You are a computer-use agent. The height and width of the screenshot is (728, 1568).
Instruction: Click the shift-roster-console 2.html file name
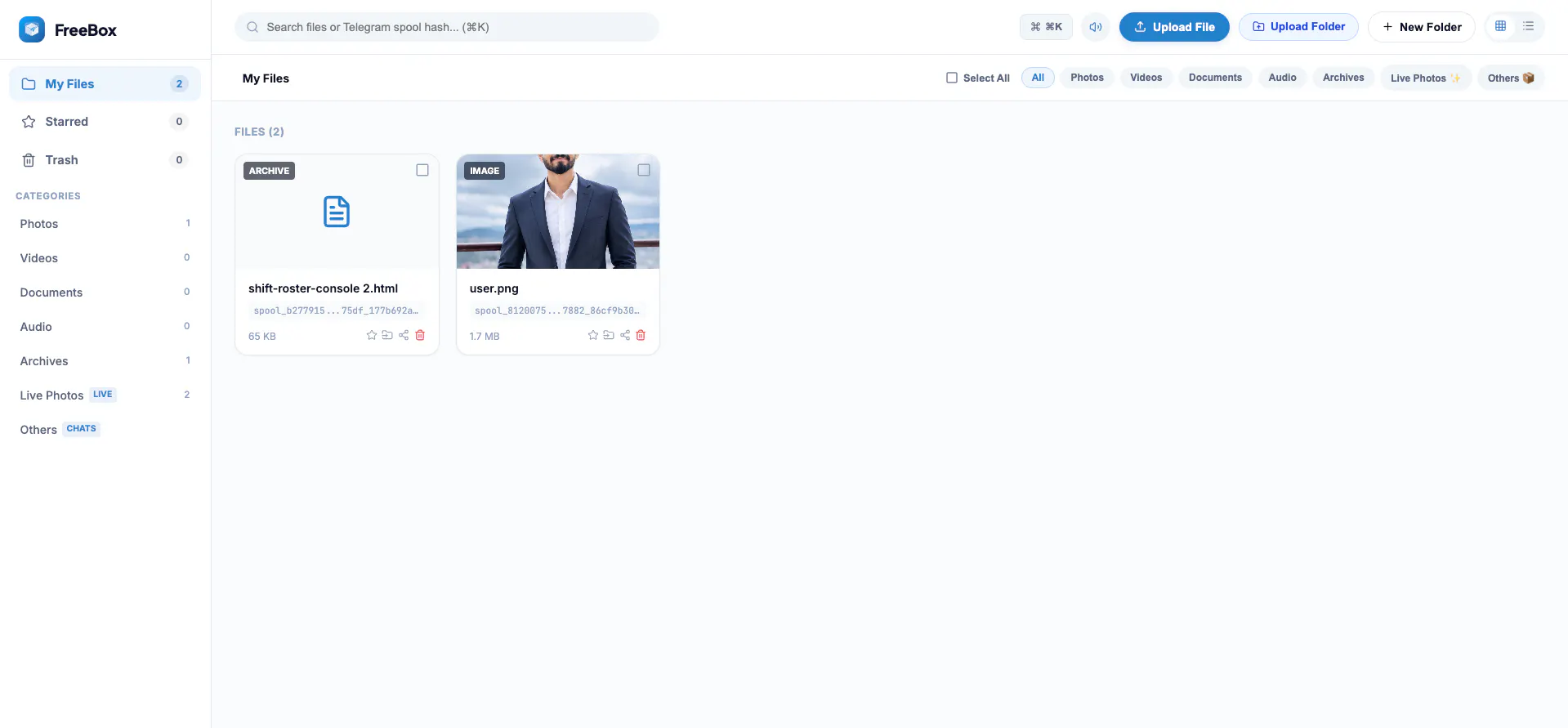click(323, 288)
